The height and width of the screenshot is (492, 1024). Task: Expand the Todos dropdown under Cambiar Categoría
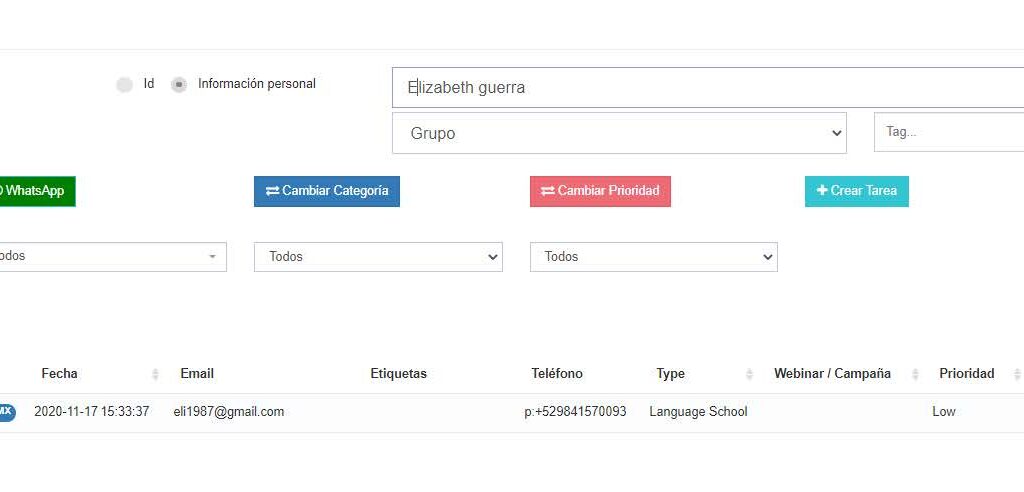(378, 257)
